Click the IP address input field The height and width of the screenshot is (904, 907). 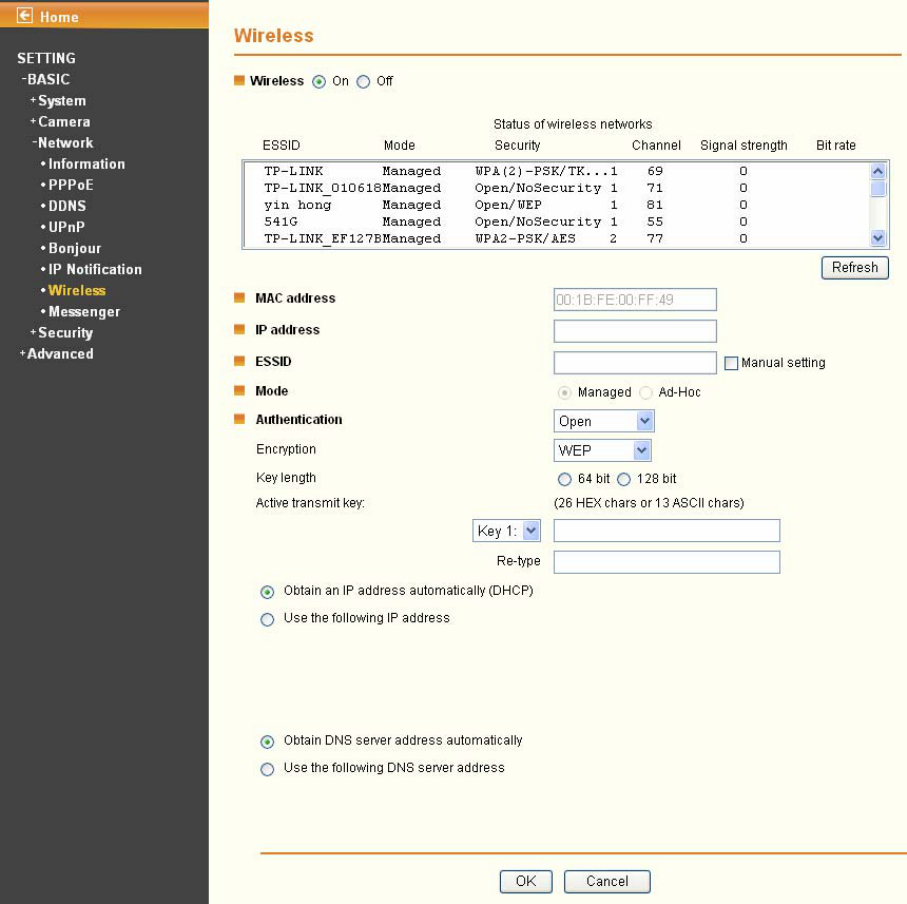(635, 331)
